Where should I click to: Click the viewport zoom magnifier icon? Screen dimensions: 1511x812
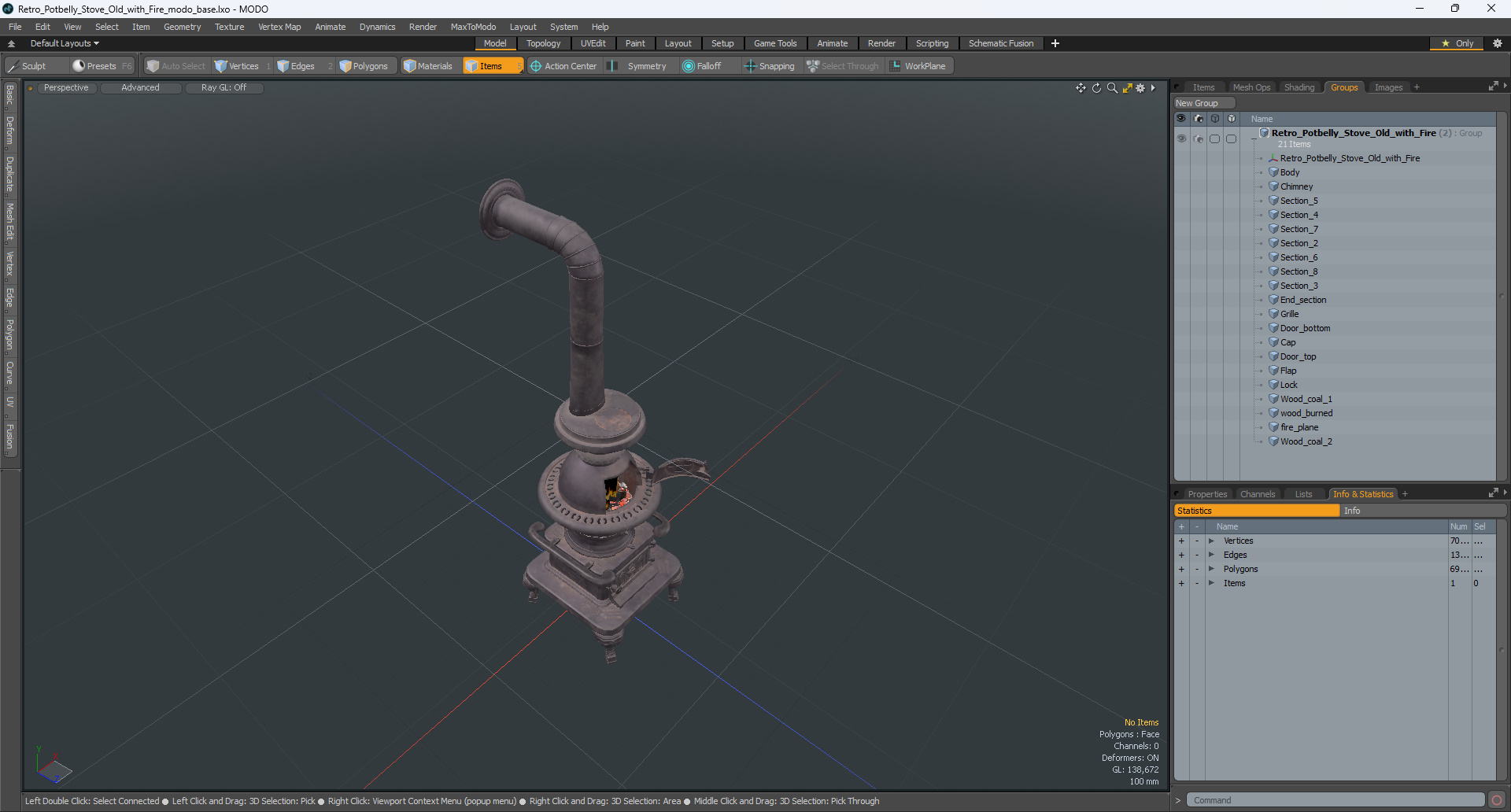tap(1112, 88)
